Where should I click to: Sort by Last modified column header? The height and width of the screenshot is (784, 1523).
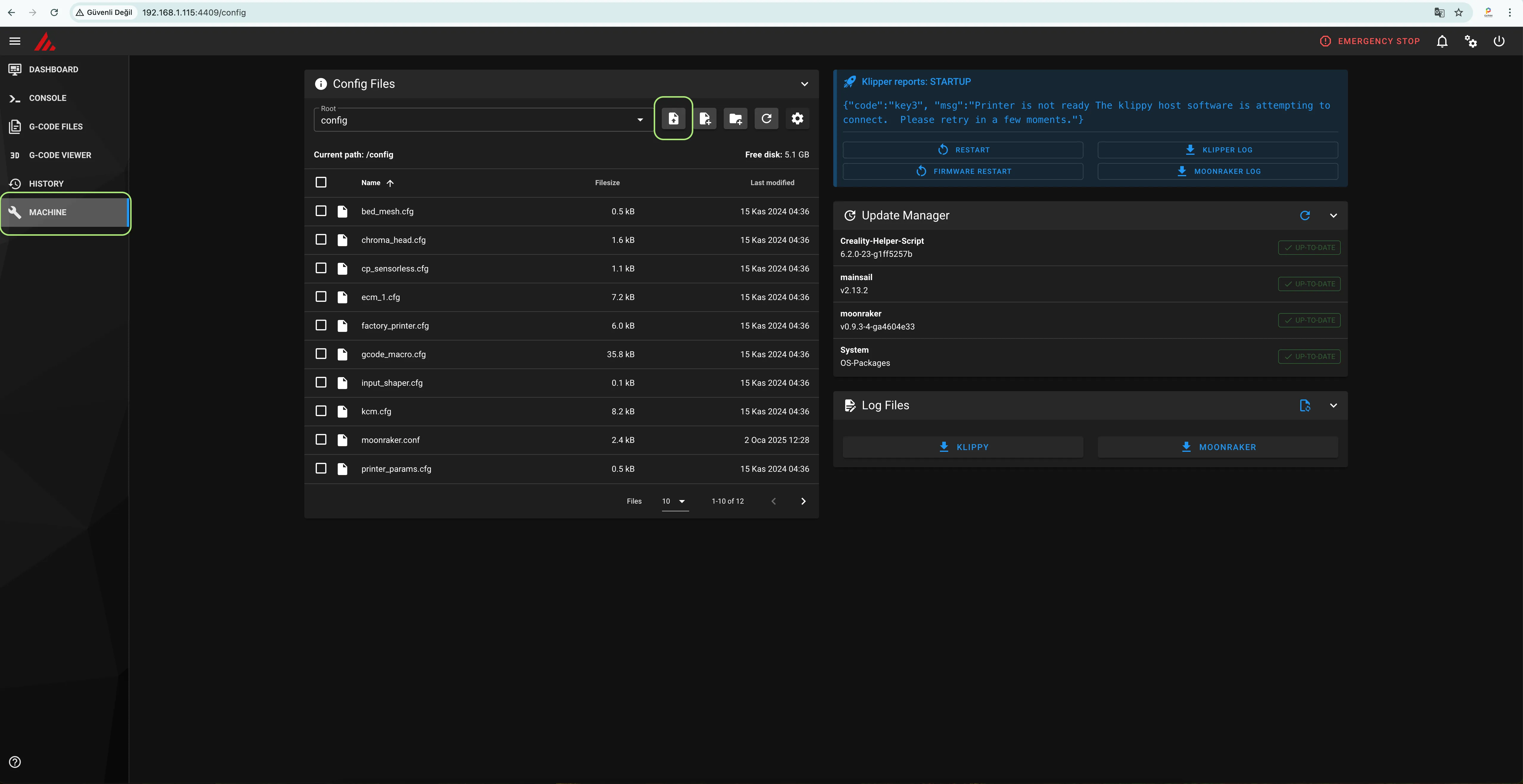pos(772,182)
